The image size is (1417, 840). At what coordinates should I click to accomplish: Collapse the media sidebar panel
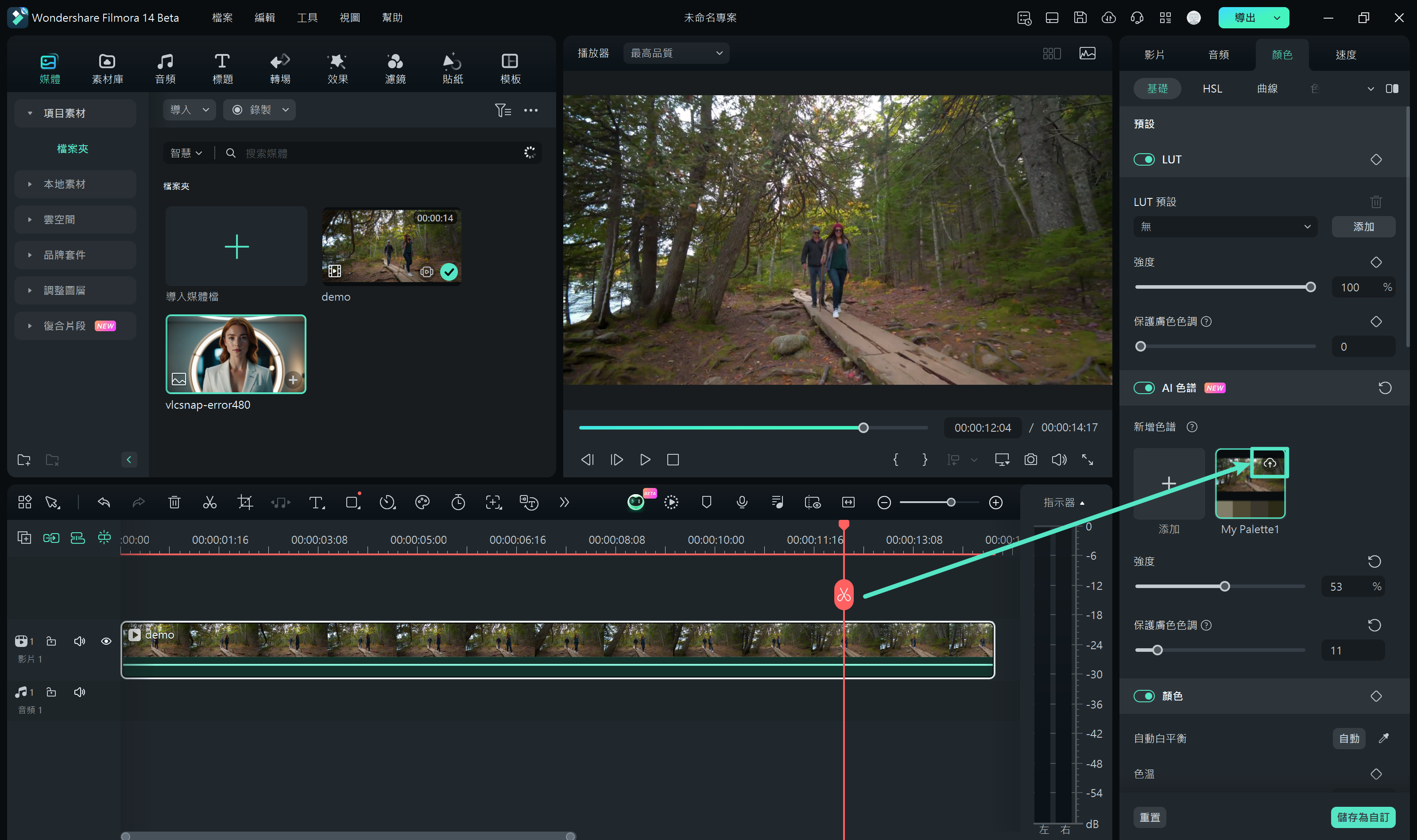(x=129, y=460)
